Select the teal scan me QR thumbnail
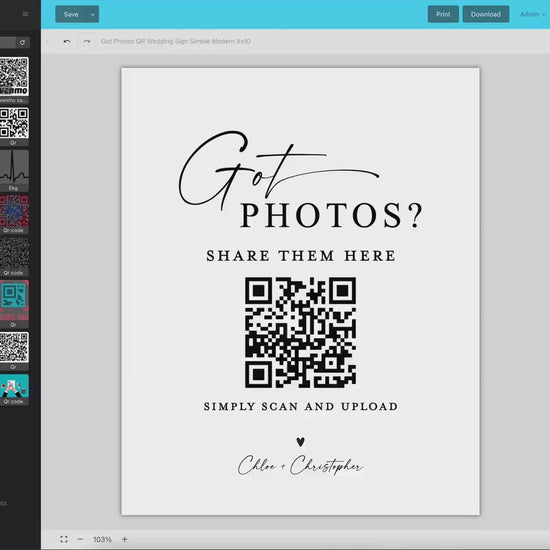The width and height of the screenshot is (550, 550). point(14,301)
